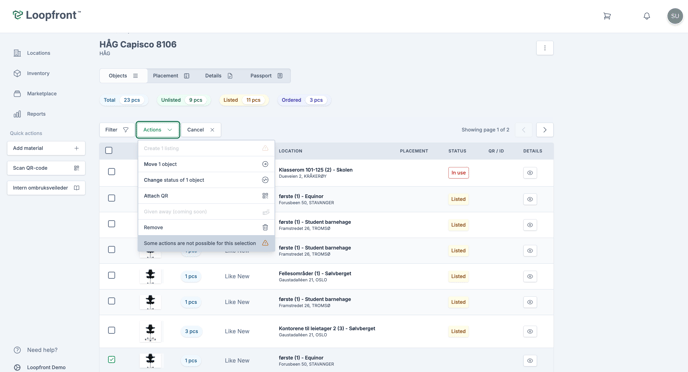This screenshot has height=372, width=688.
Task: Switch to the Passport tab
Action: point(266,76)
